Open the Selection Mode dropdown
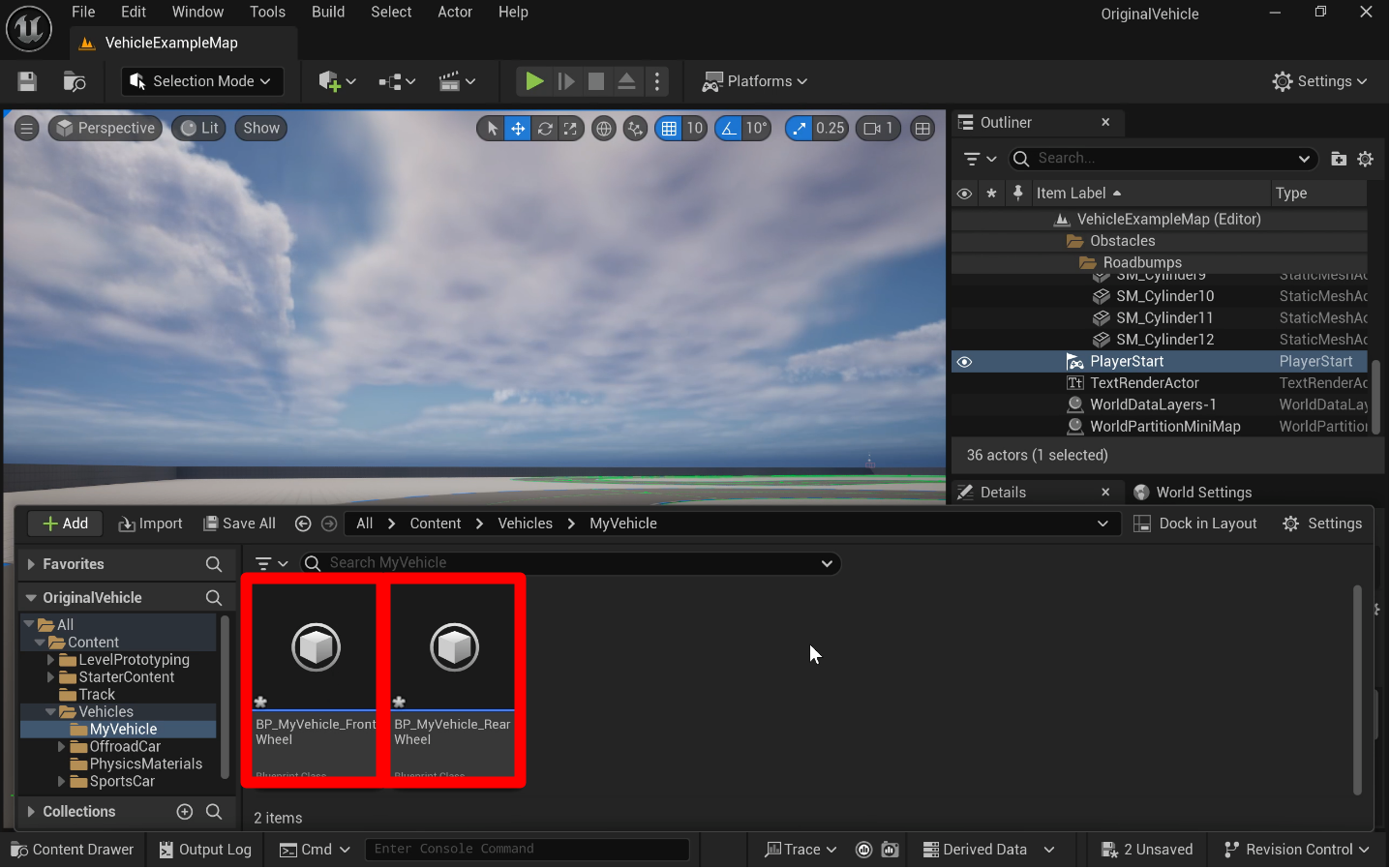Screen dimensions: 1390x868 (202, 81)
